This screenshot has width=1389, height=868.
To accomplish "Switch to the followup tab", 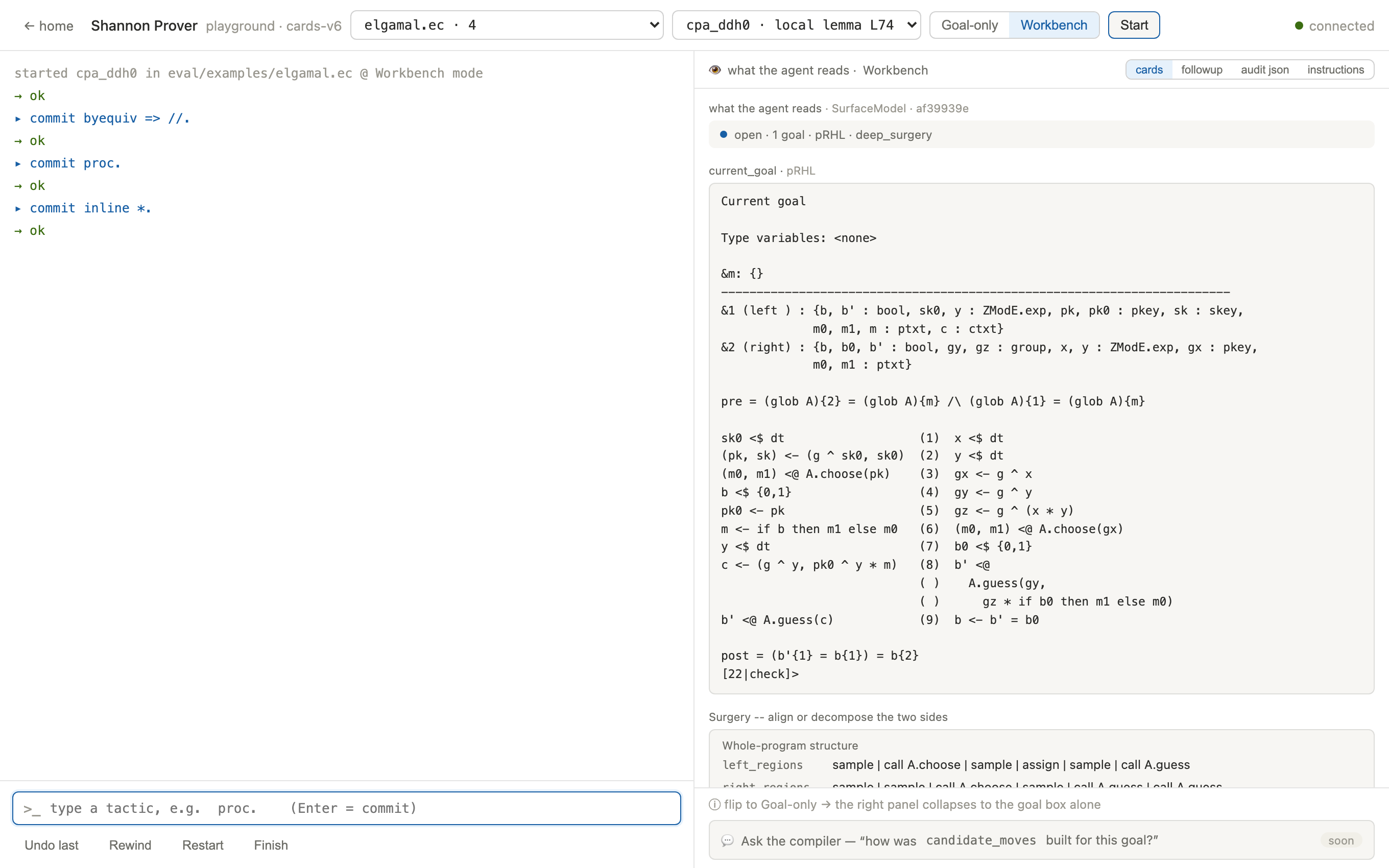I will 1201,69.
